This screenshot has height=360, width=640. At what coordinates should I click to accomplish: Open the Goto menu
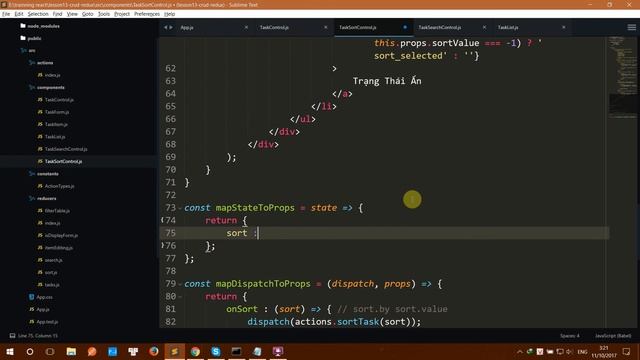[88, 14]
